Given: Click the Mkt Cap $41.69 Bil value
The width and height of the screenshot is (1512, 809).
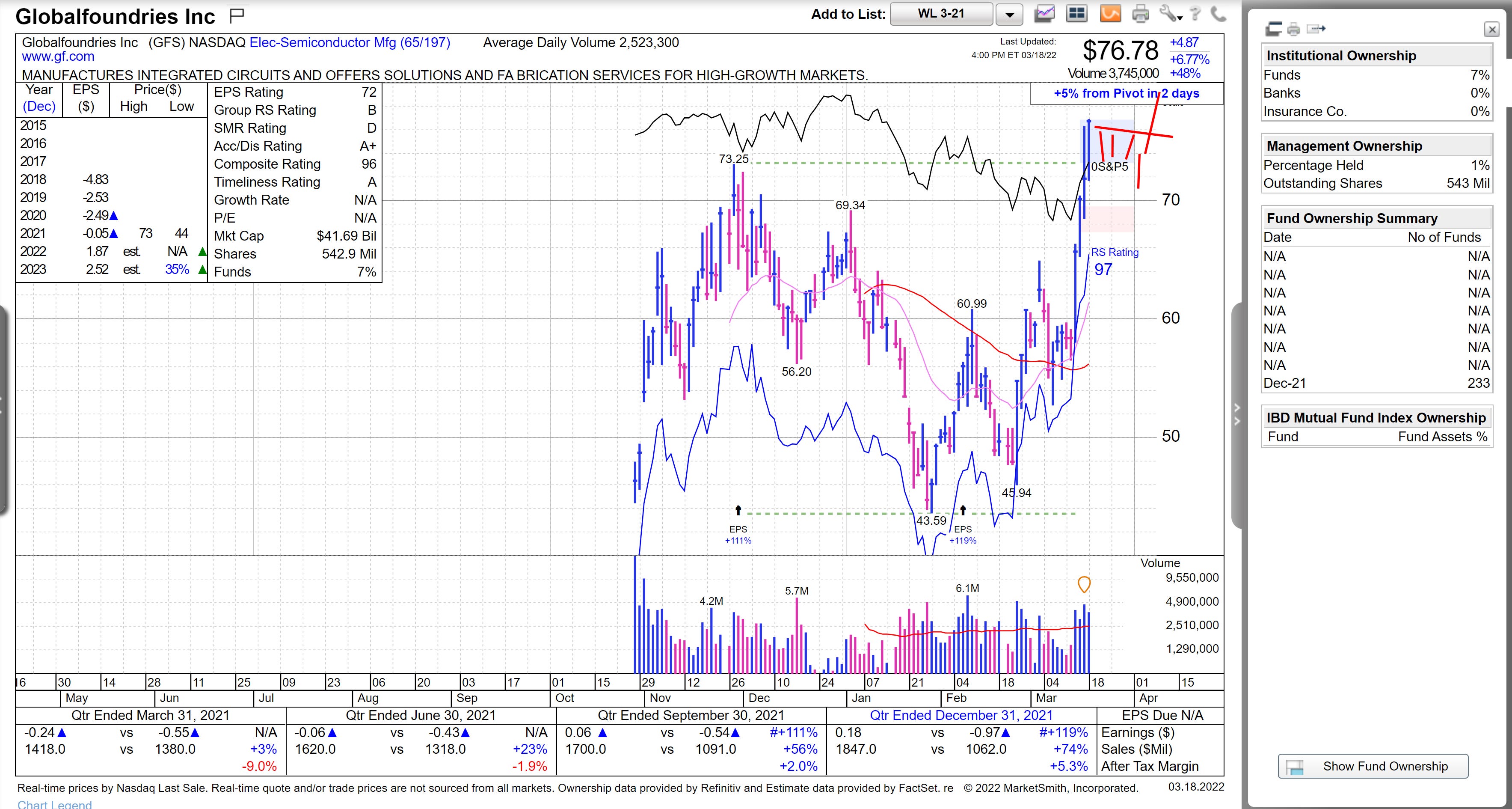Looking at the screenshot, I should point(346,236).
